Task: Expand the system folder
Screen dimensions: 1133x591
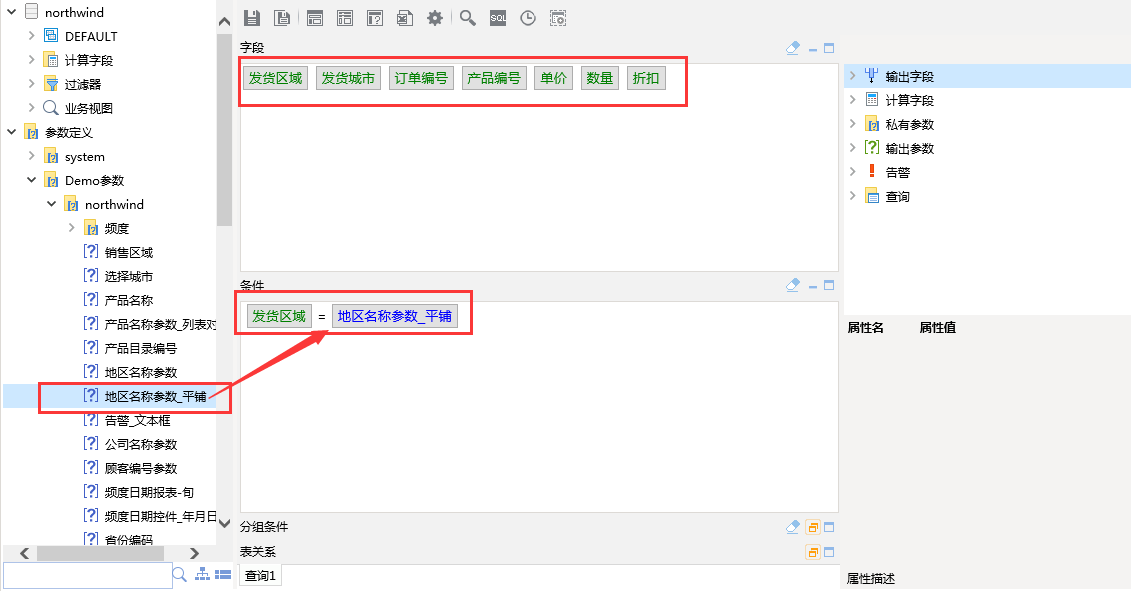Action: [31, 155]
